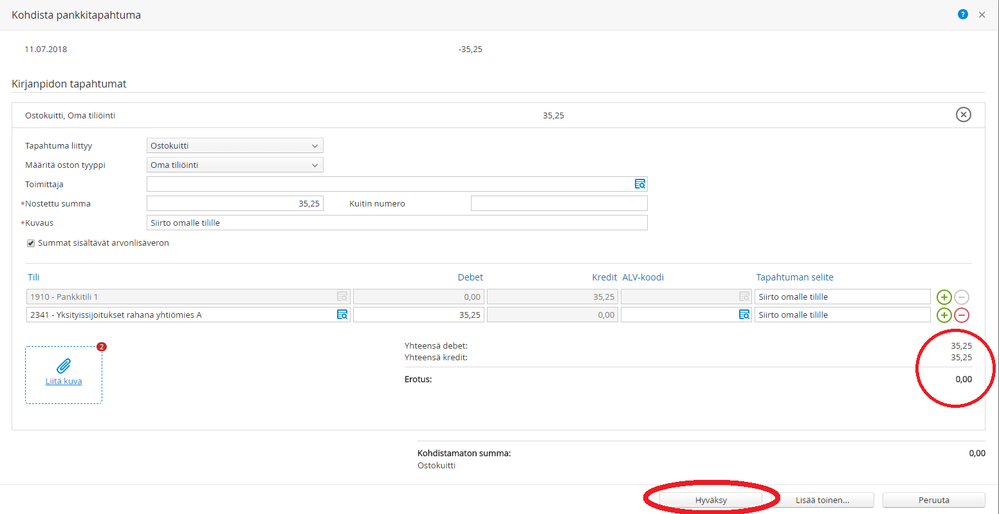Viewport: 999px width, 514px height.
Task: Click the Lisää toinen... button
Action: (825, 500)
